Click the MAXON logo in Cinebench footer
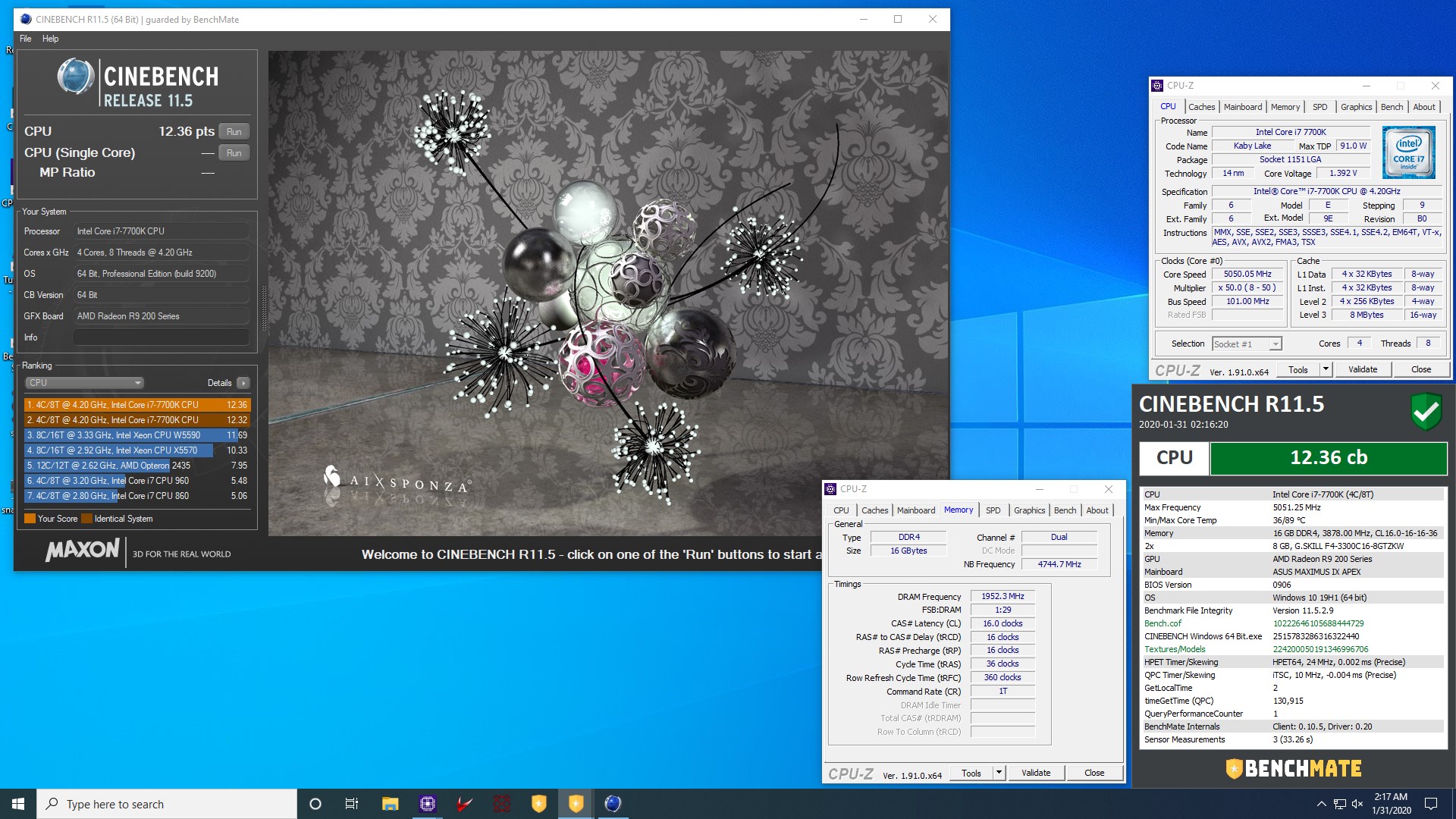Screen dimensions: 1456x819 tap(82, 551)
